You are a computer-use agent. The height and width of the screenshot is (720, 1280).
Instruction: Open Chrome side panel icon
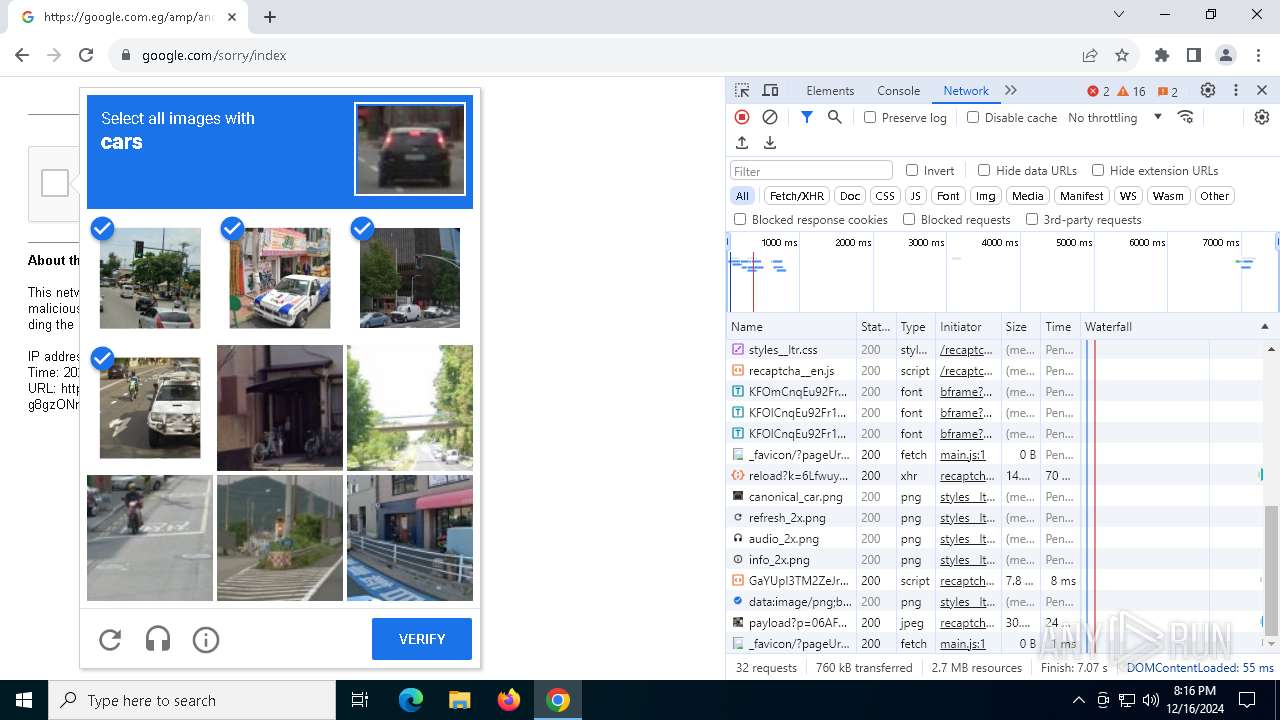pyautogui.click(x=1194, y=55)
